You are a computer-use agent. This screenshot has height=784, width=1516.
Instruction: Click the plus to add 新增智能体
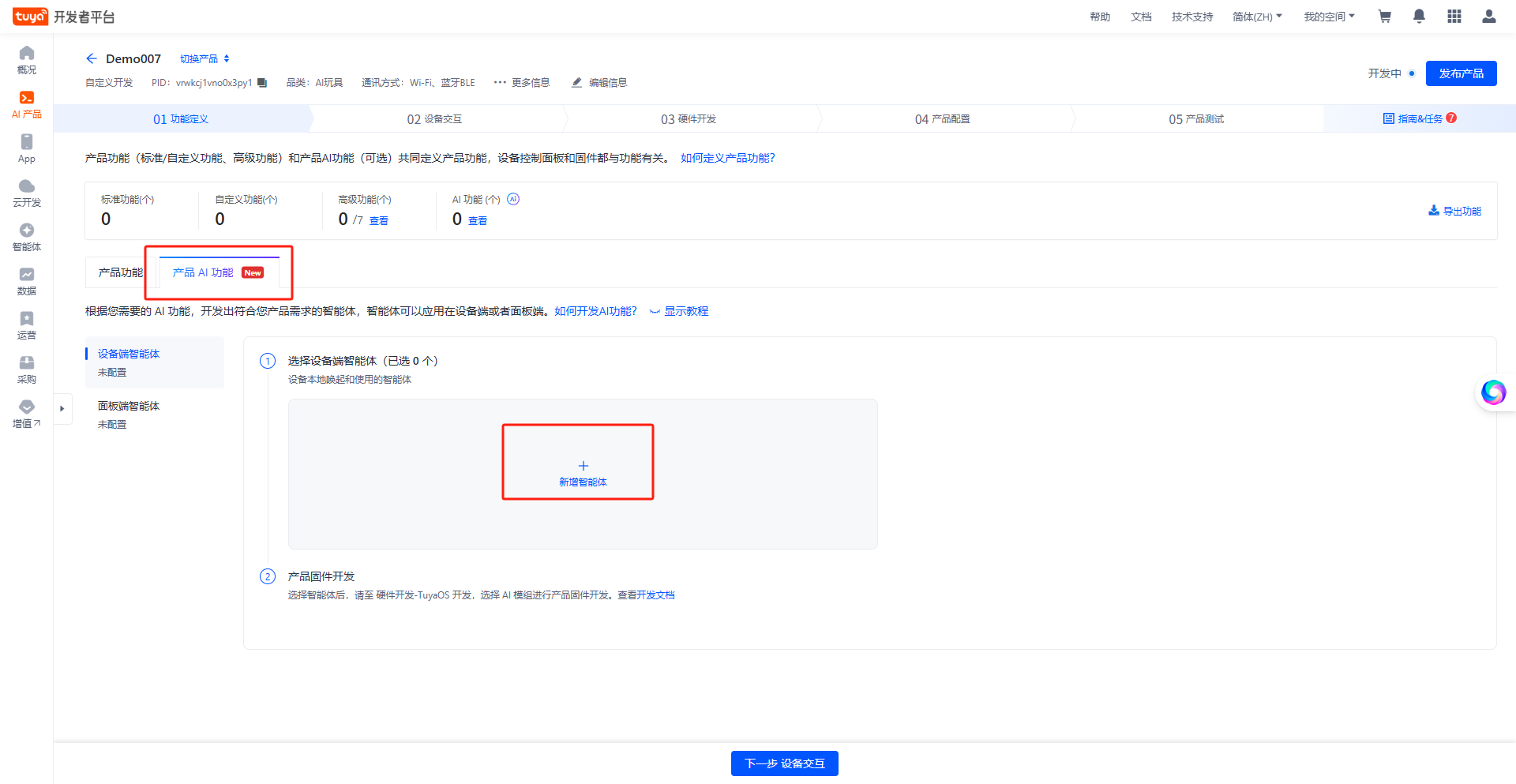pyautogui.click(x=583, y=466)
